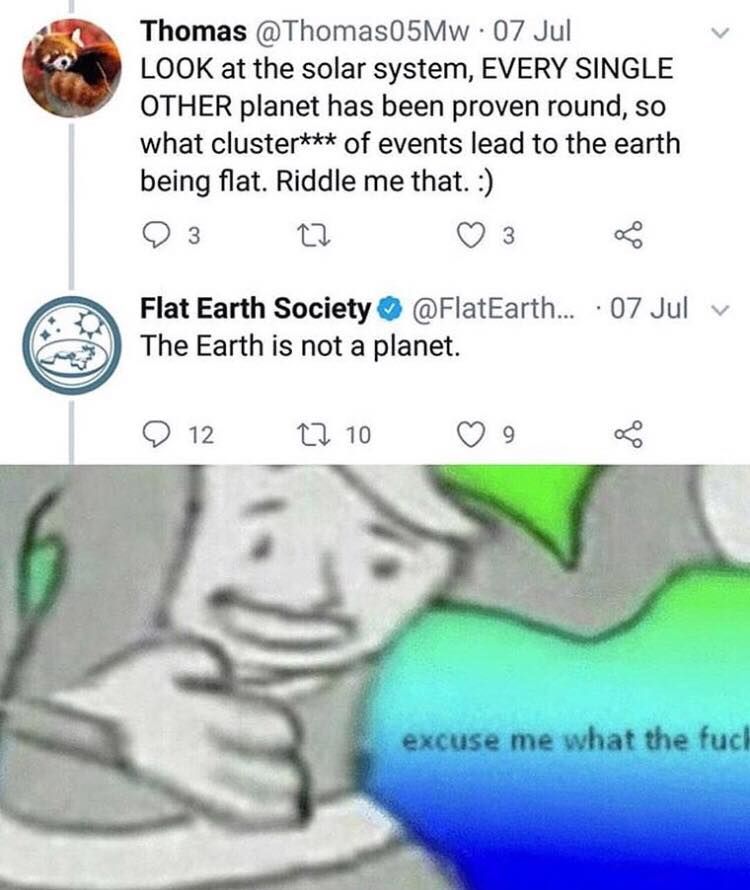Open dropdown chevron on Thomas's tweet
750x890 pixels.
click(719, 33)
